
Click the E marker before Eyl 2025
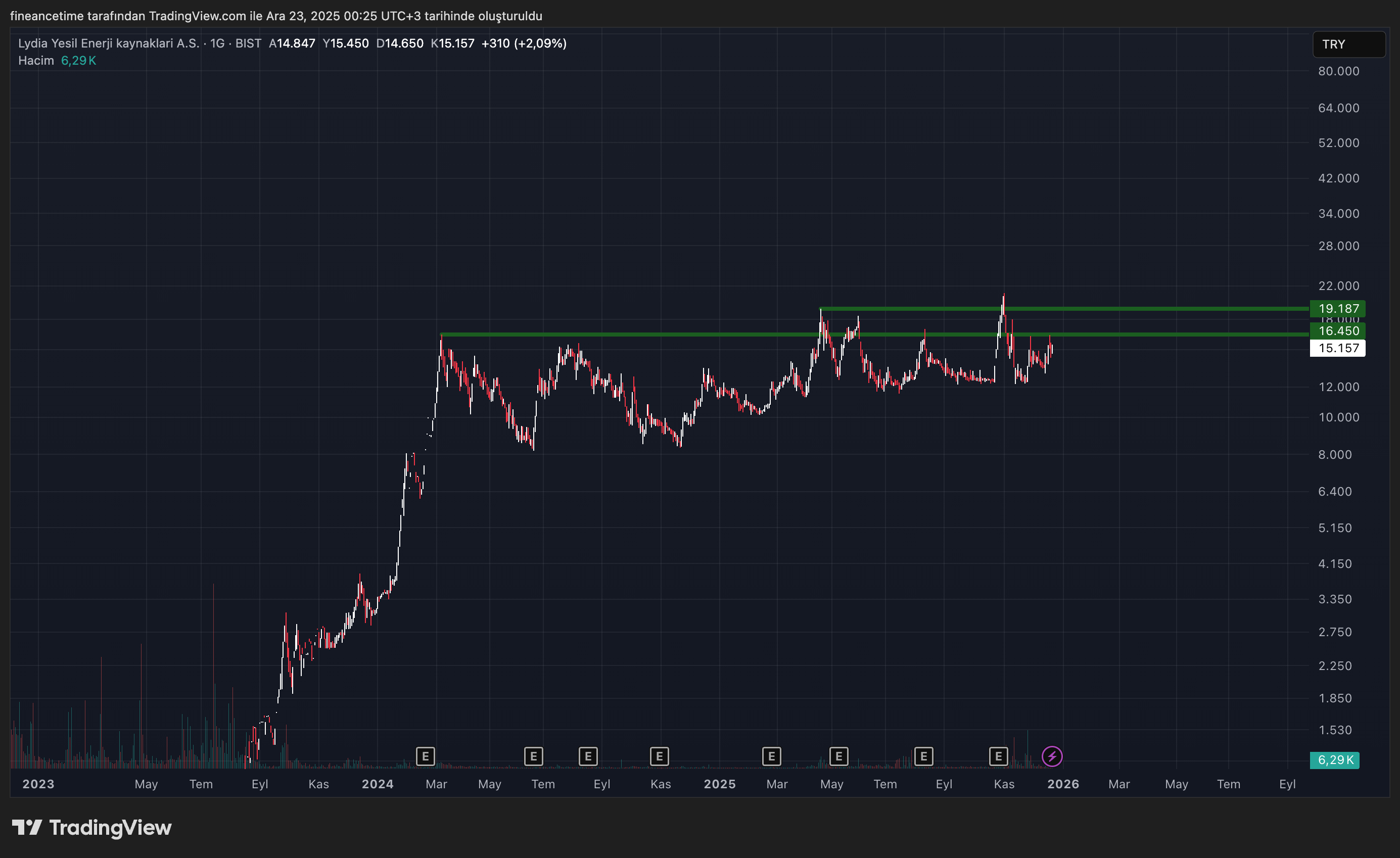click(923, 756)
